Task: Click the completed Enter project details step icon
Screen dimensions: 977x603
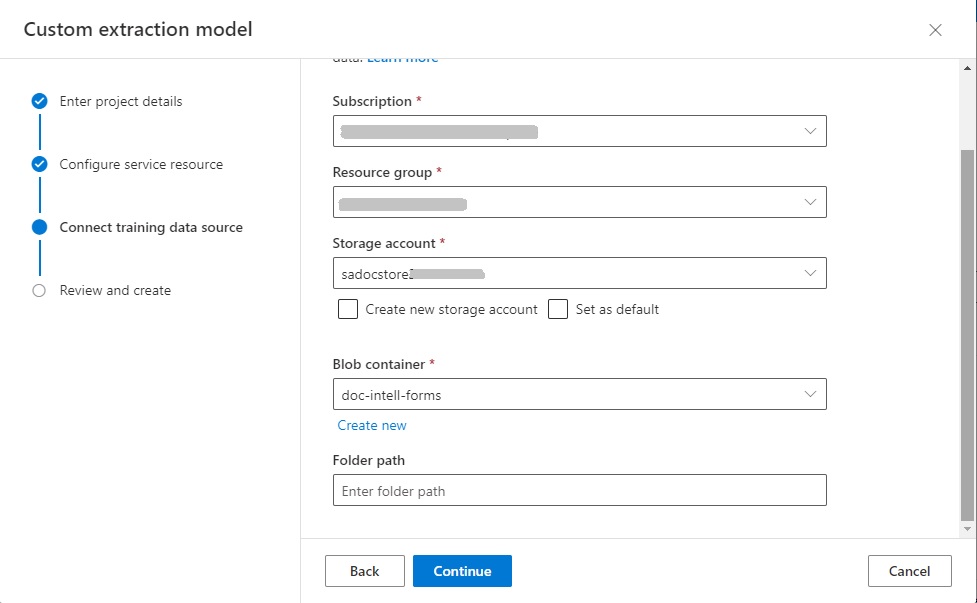Action: click(39, 101)
